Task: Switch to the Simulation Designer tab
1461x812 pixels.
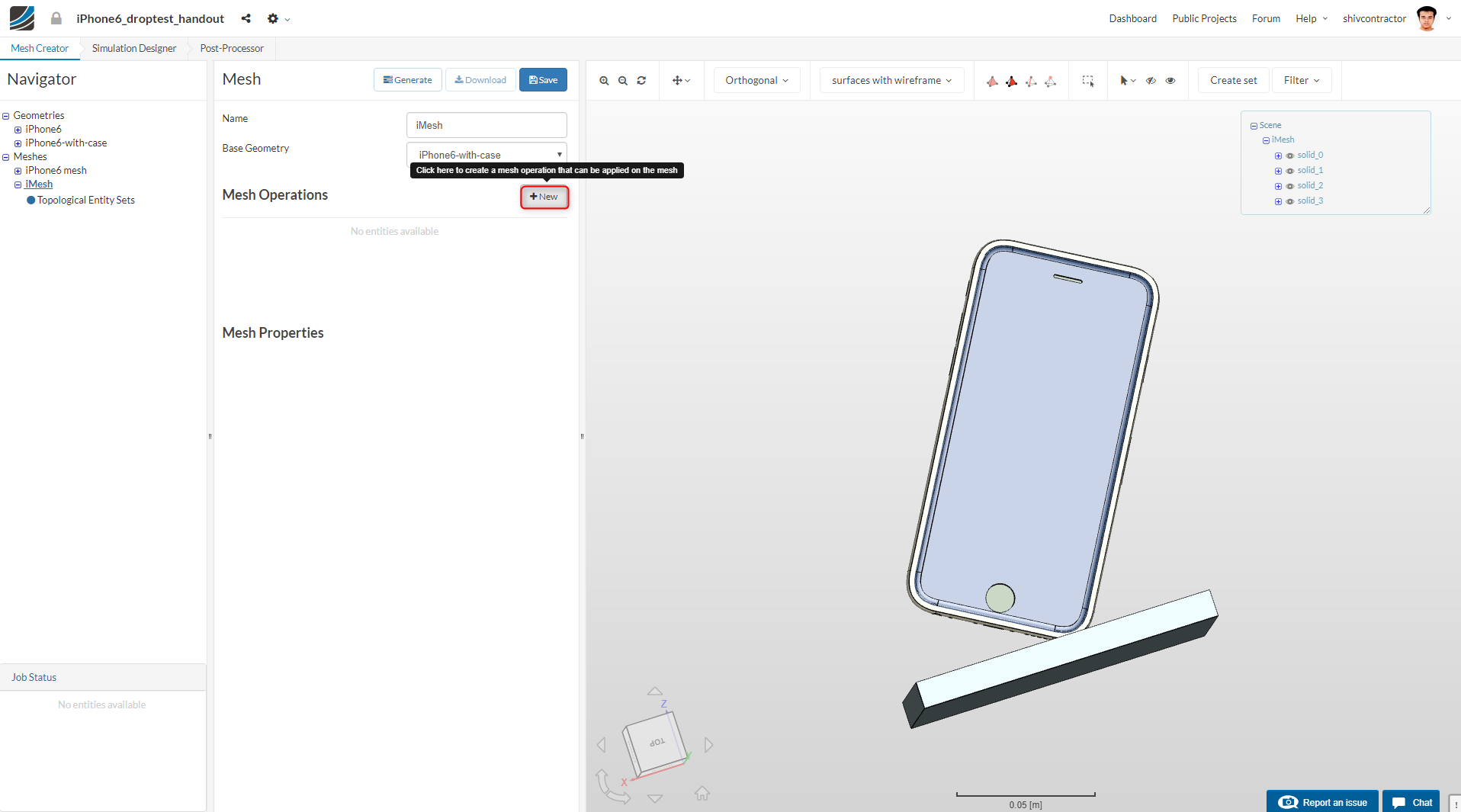Action: click(134, 48)
